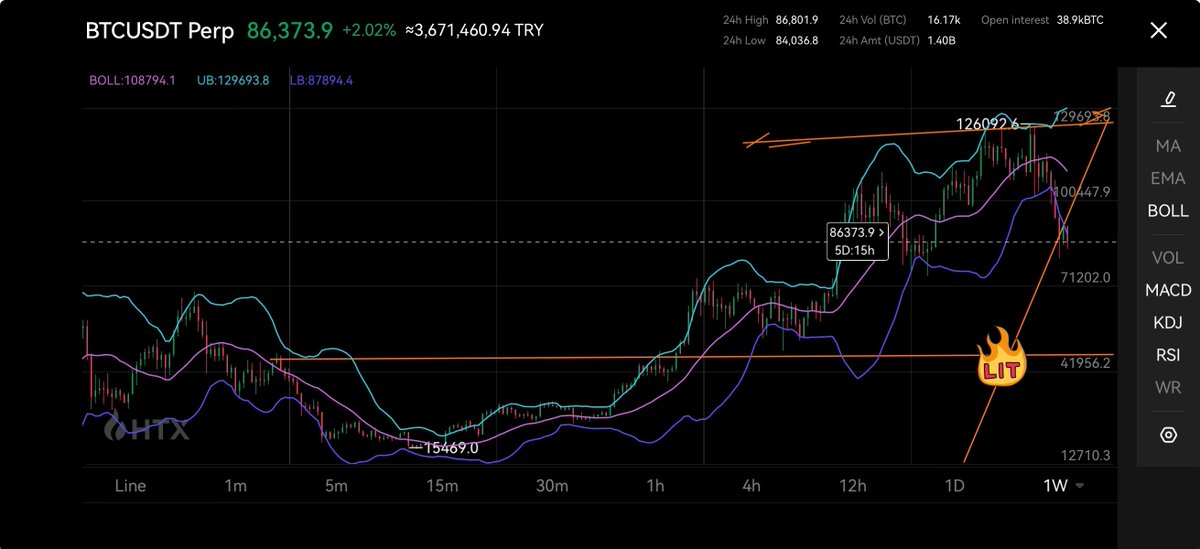Click the 126092.6 high price marker
This screenshot has height=549, width=1200.
coord(987,124)
